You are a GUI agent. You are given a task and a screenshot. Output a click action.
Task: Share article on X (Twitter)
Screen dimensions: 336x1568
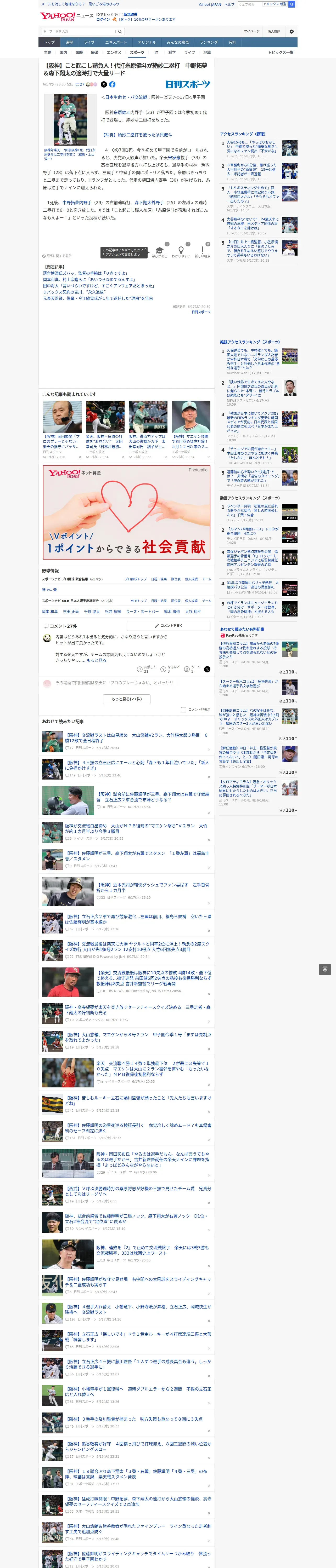pyautogui.click(x=104, y=85)
